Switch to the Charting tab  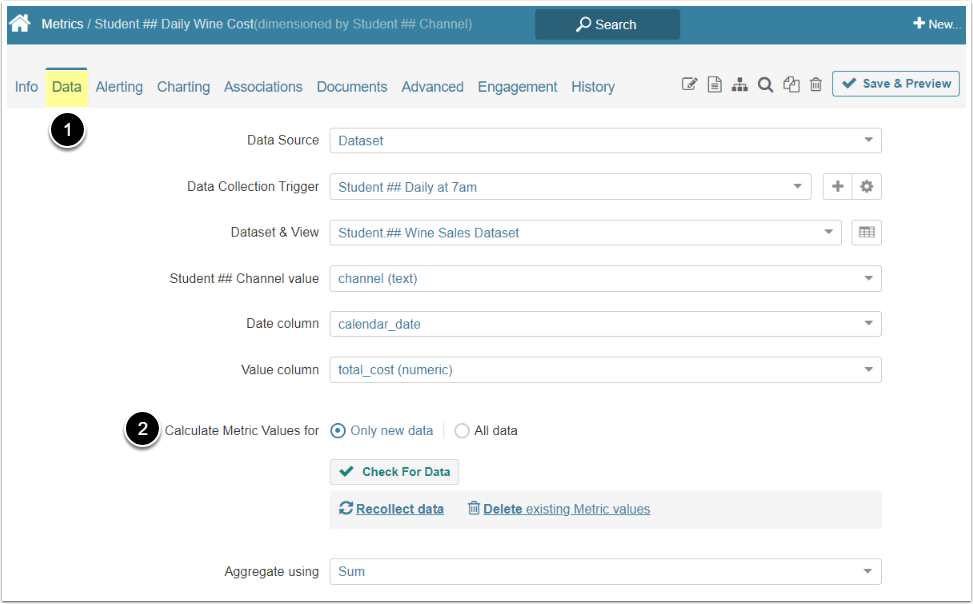[x=183, y=87]
